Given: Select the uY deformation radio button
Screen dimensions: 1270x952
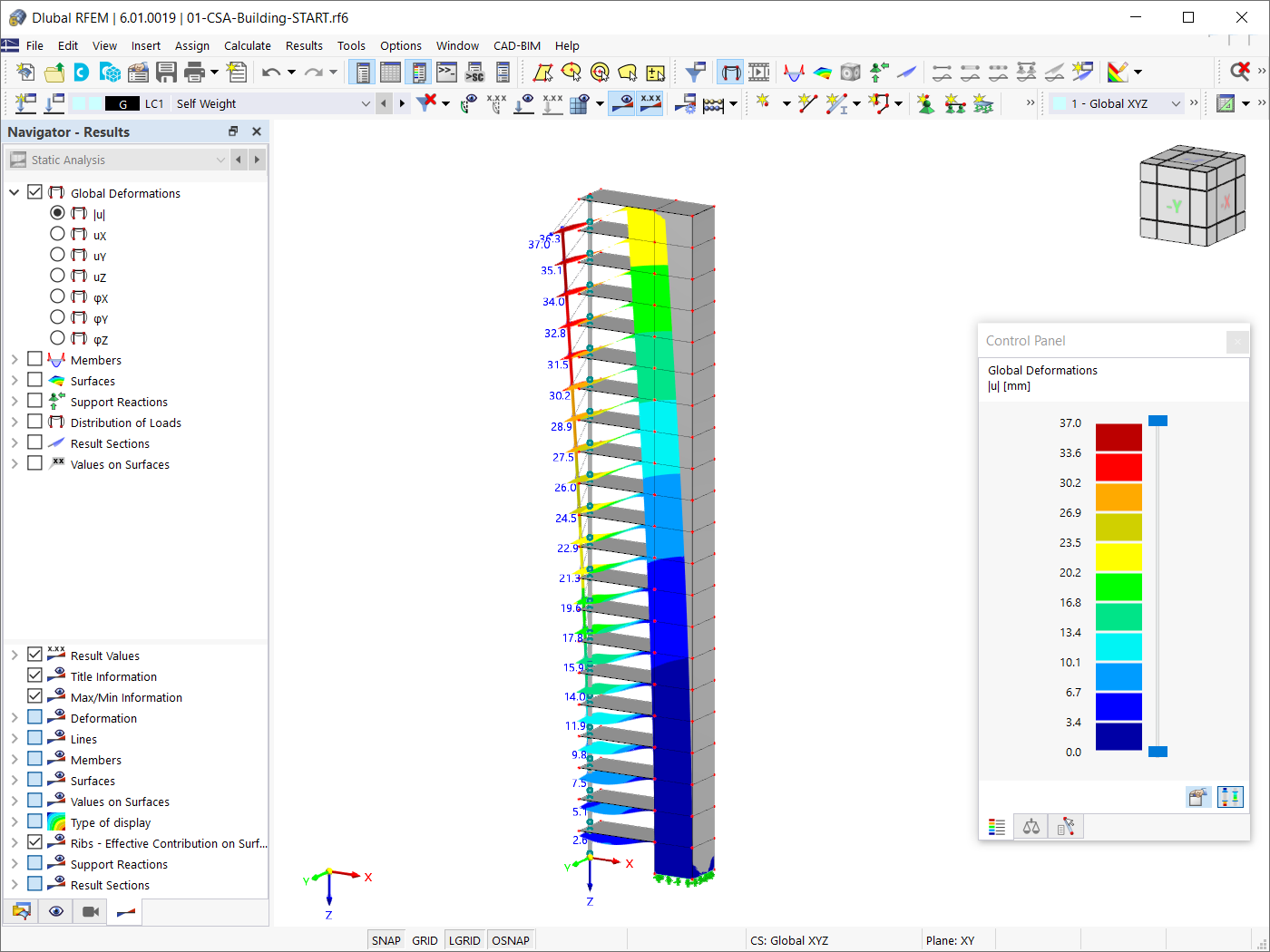Looking at the screenshot, I should [x=58, y=255].
